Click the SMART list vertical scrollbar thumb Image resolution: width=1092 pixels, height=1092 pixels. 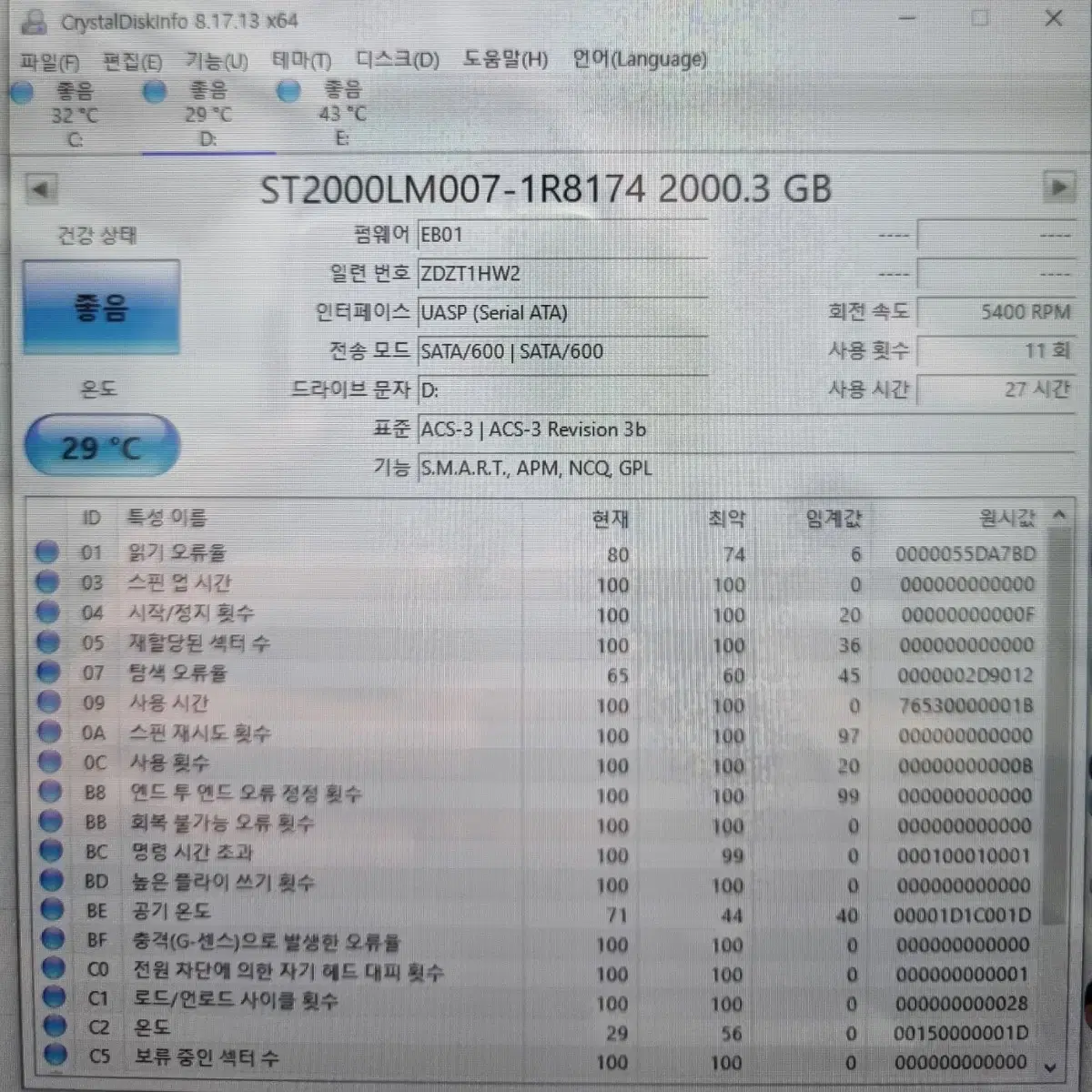coord(1056,728)
